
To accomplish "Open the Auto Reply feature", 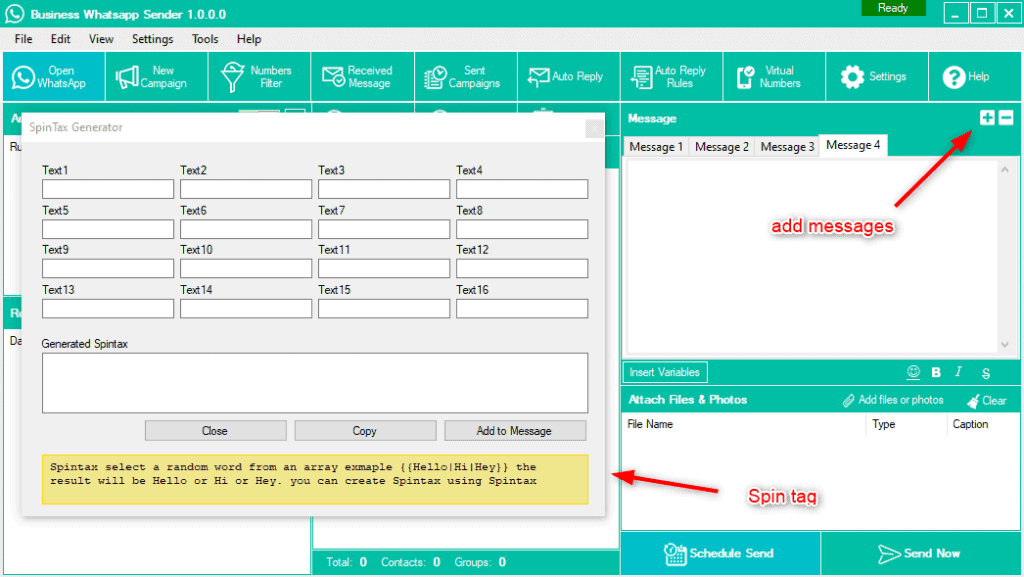I will coord(568,77).
